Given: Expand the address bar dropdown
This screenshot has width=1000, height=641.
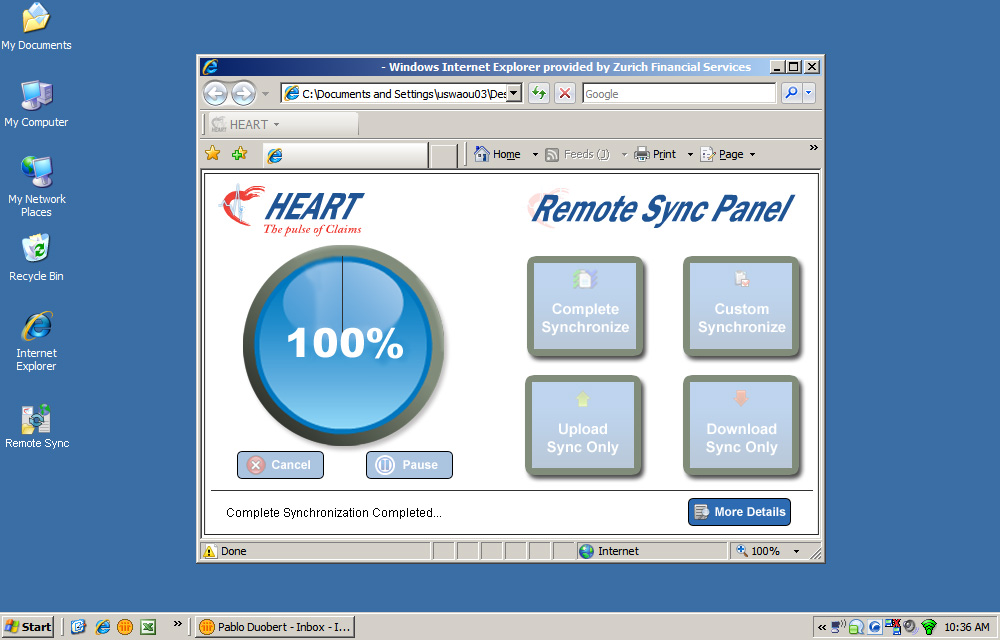Looking at the screenshot, I should [514, 94].
